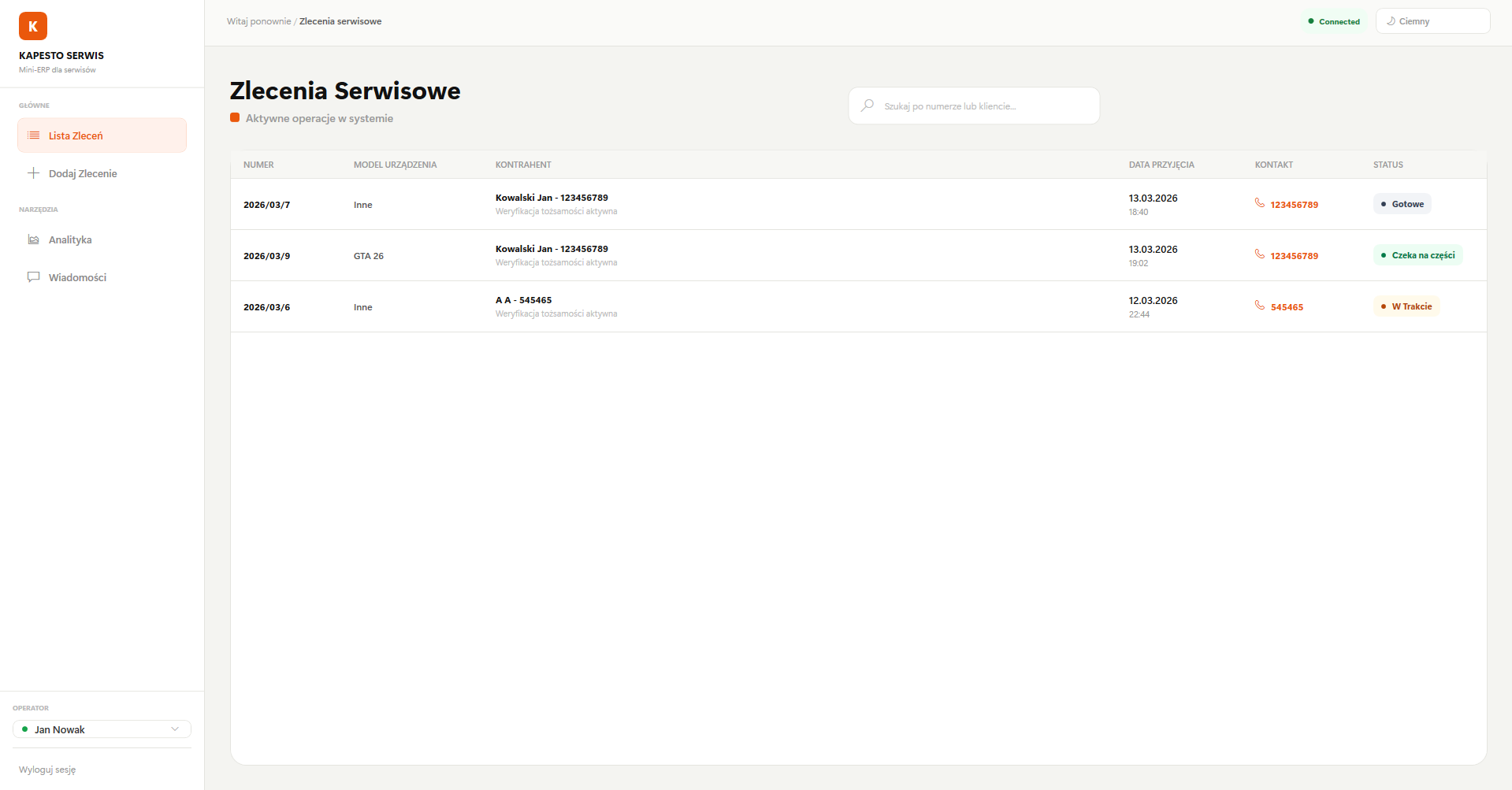The height and width of the screenshot is (790, 1512).
Task: Click the magnifier icon in search box
Action: tap(867, 106)
